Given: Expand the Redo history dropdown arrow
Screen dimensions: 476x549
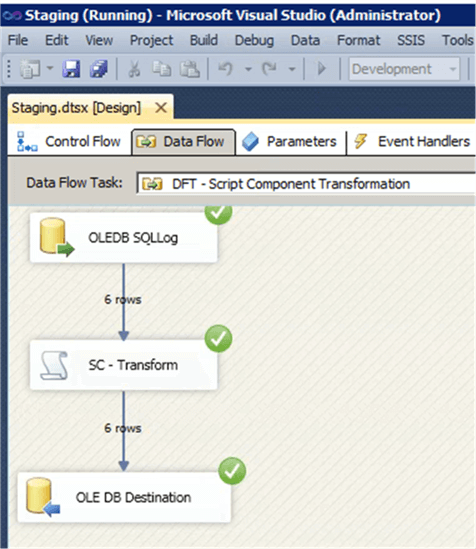Looking at the screenshot, I should point(292,69).
